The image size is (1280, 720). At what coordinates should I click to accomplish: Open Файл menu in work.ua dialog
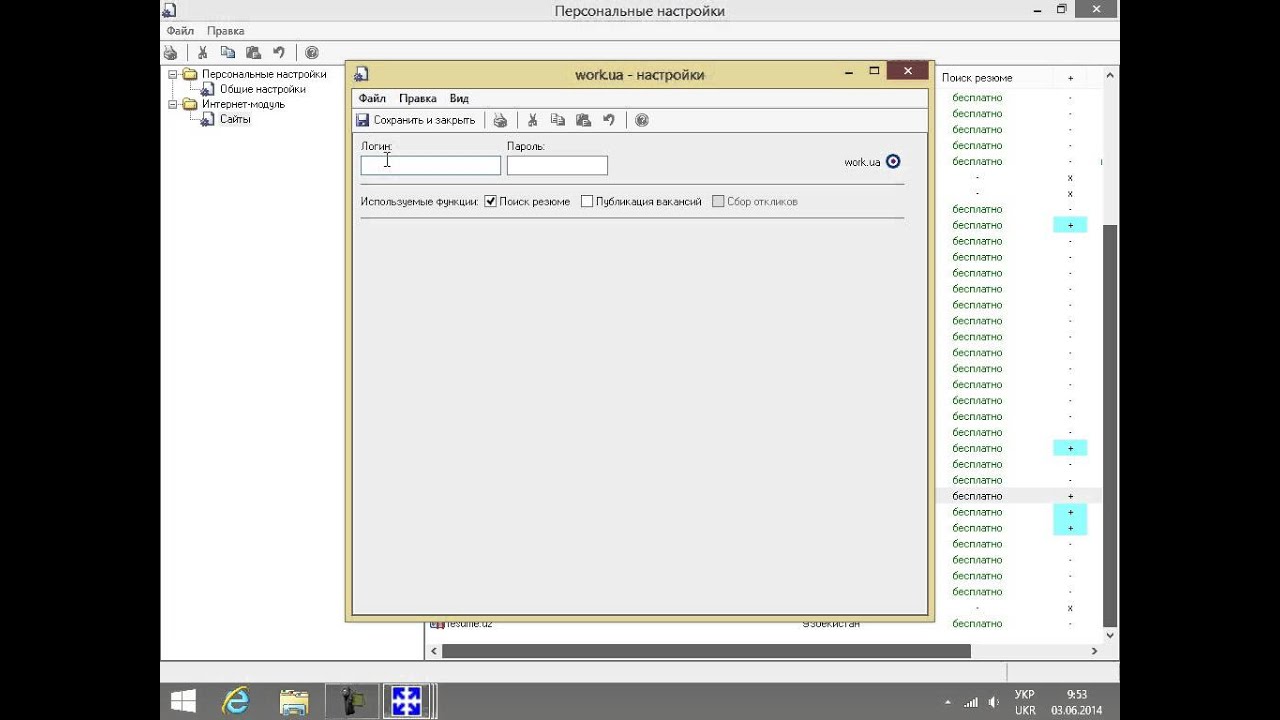coord(372,98)
